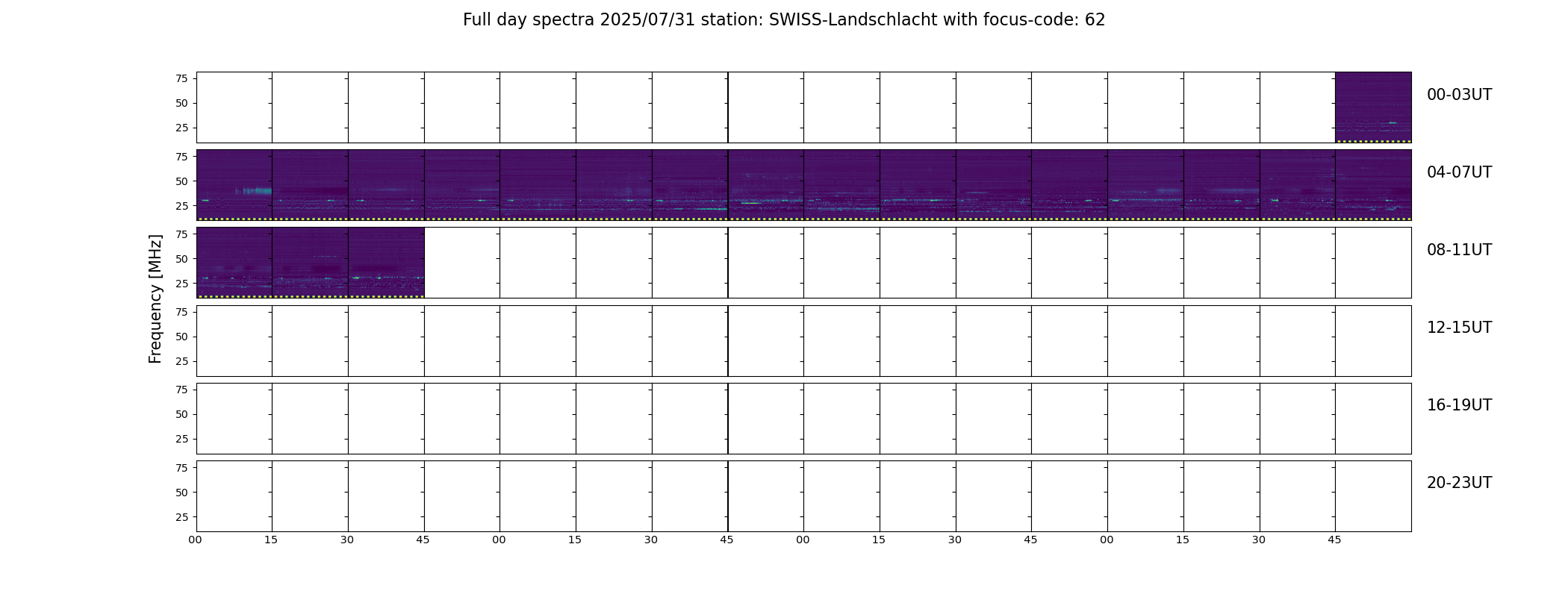Open the 07:15 spectrogram in the 04-07UT row
1568x597 pixels.
tap(1222, 185)
